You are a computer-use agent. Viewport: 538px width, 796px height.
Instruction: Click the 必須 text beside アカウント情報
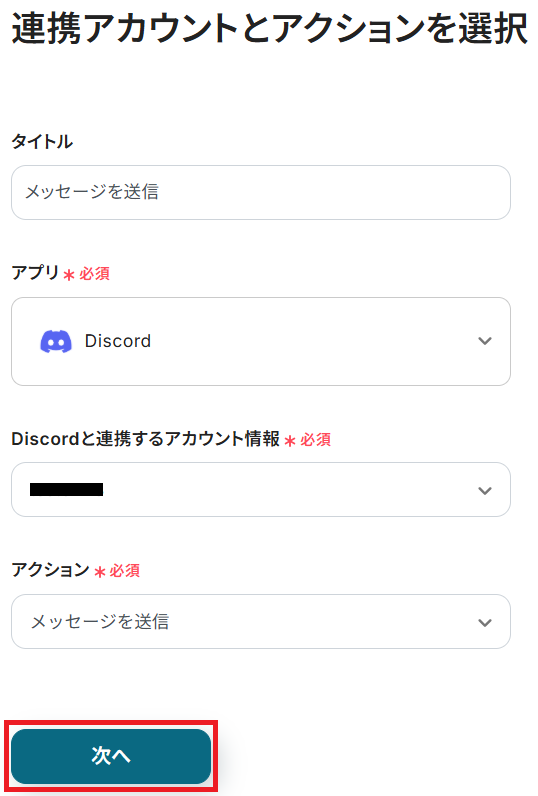pos(315,440)
